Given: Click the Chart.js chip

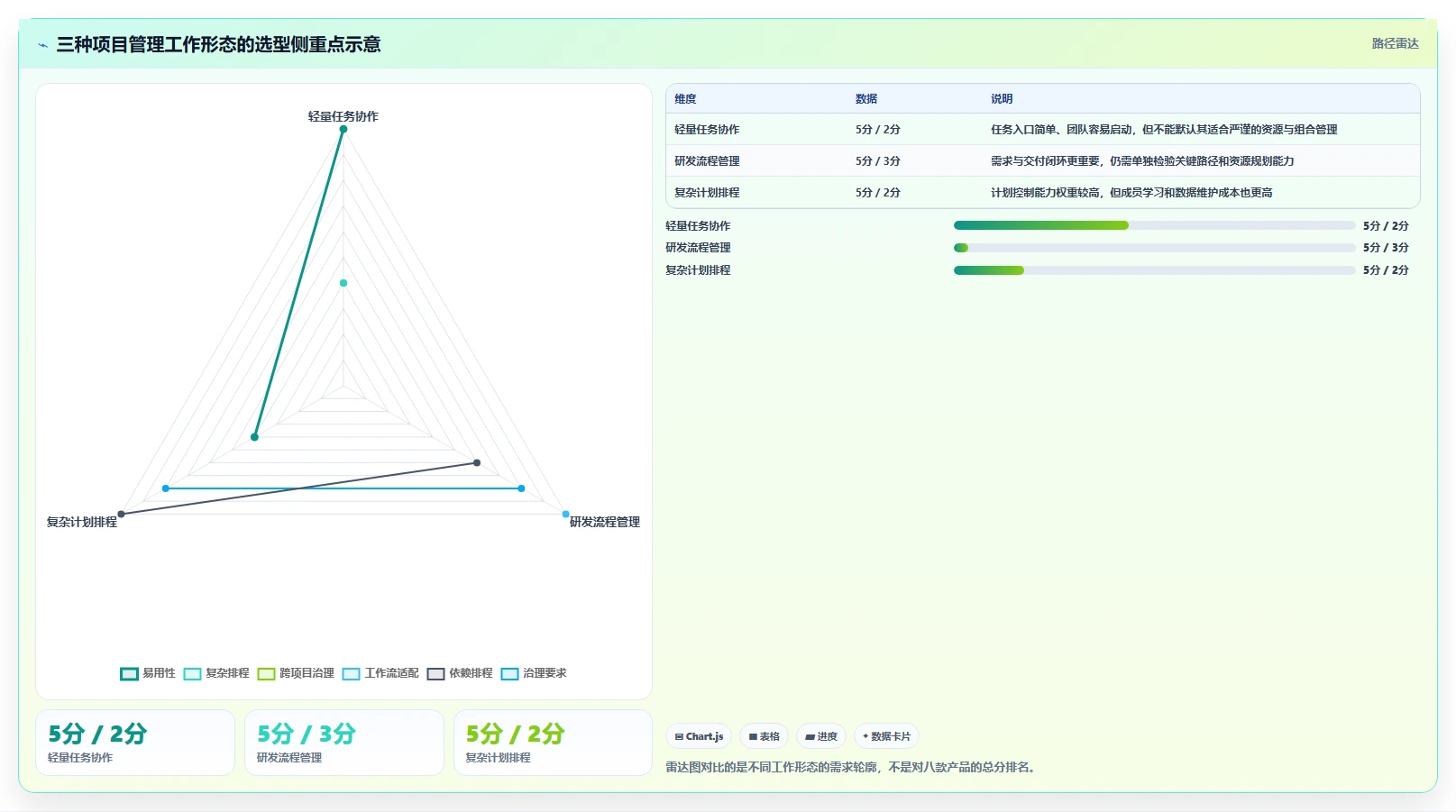Looking at the screenshot, I should (699, 736).
